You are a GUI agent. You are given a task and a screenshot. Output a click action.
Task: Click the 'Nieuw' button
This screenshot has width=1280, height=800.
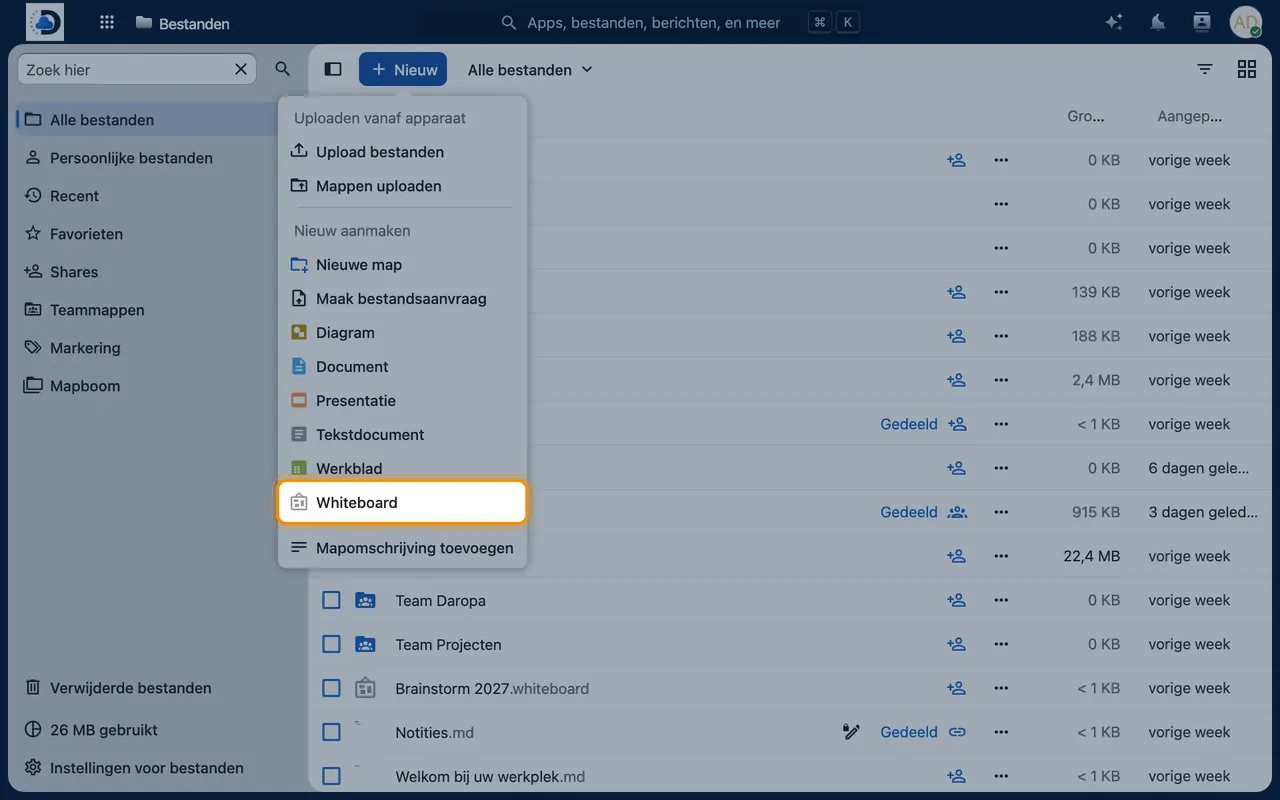click(403, 69)
